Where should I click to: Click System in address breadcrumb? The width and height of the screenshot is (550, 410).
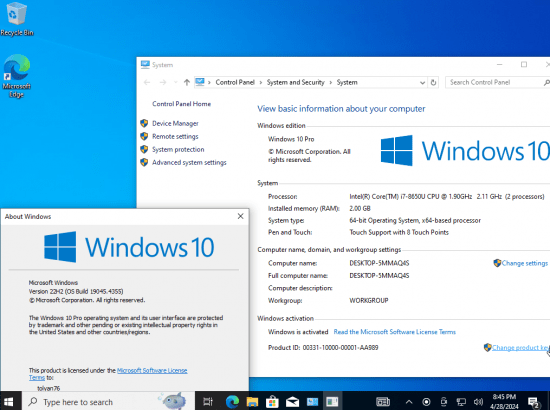[347, 82]
